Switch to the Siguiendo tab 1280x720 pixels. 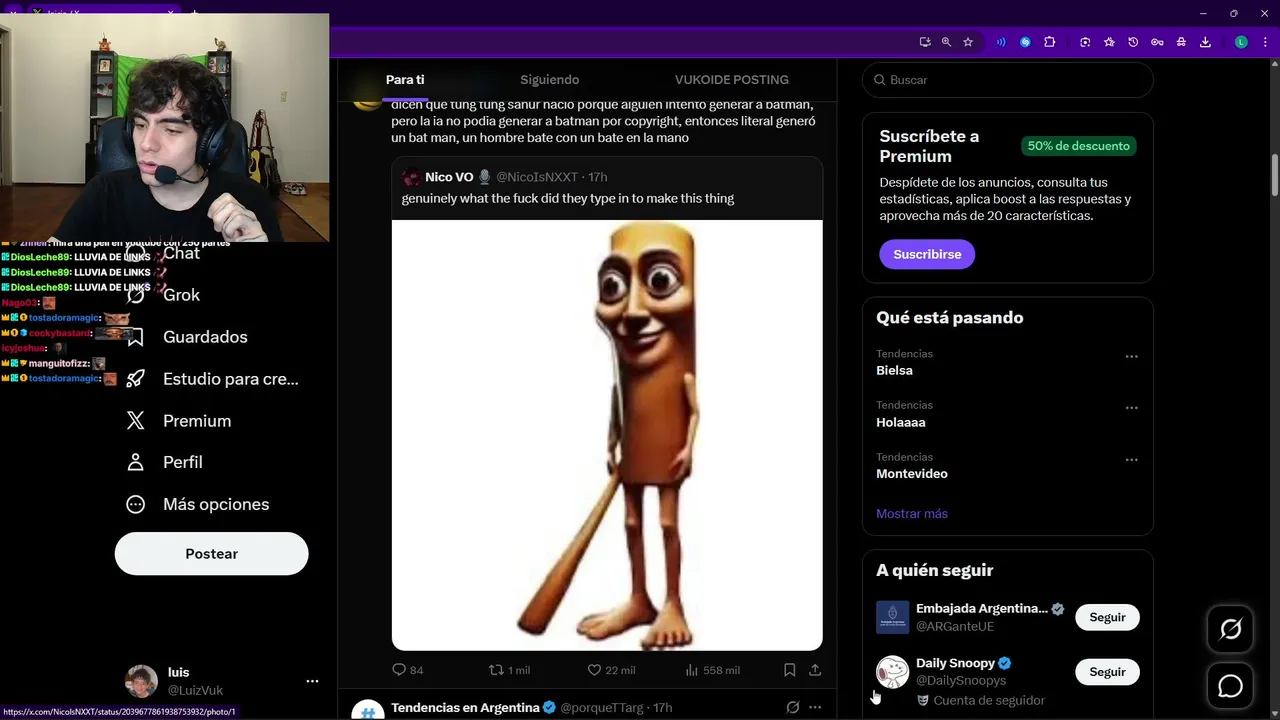click(549, 80)
